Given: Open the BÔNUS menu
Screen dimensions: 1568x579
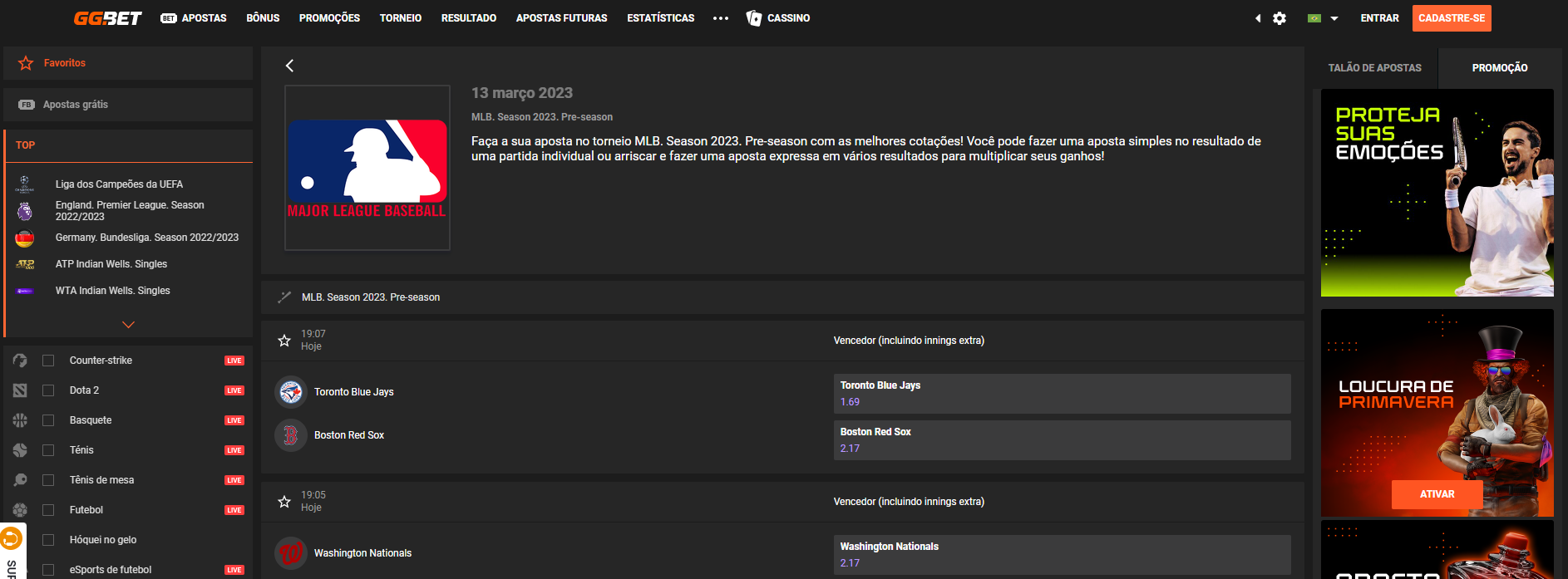Looking at the screenshot, I should click(263, 18).
